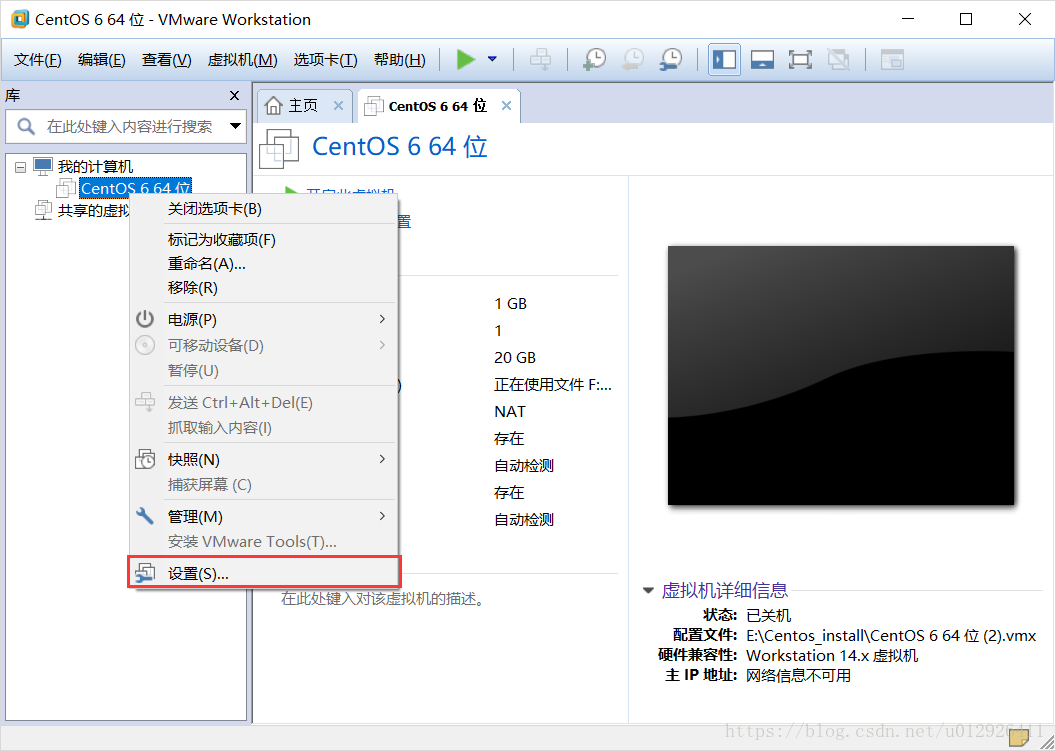The image size is (1056, 751).
Task: Open the power options dropdown arrow
Action: point(492,59)
